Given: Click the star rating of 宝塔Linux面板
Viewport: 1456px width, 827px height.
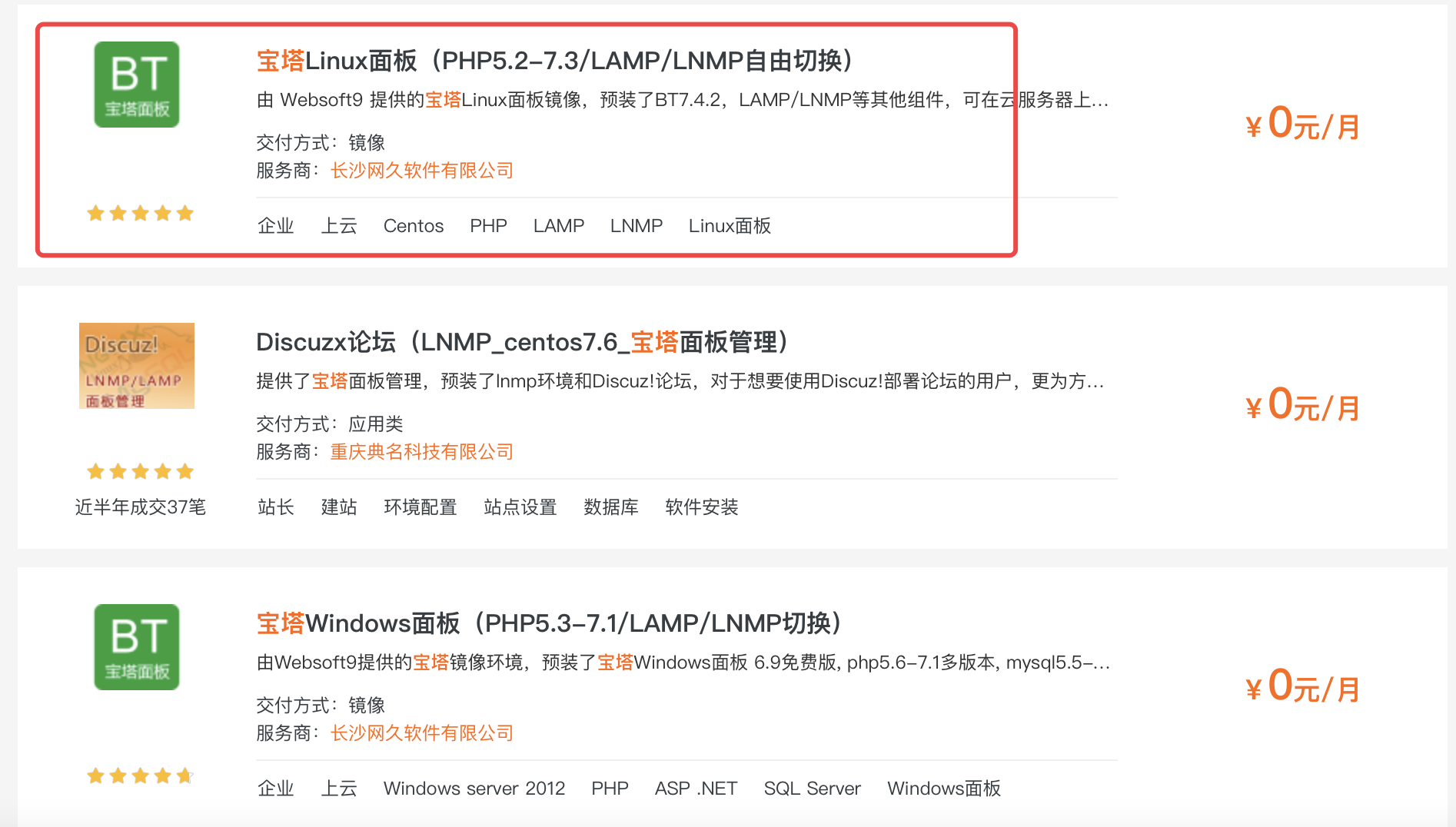Looking at the screenshot, I should 140,213.
